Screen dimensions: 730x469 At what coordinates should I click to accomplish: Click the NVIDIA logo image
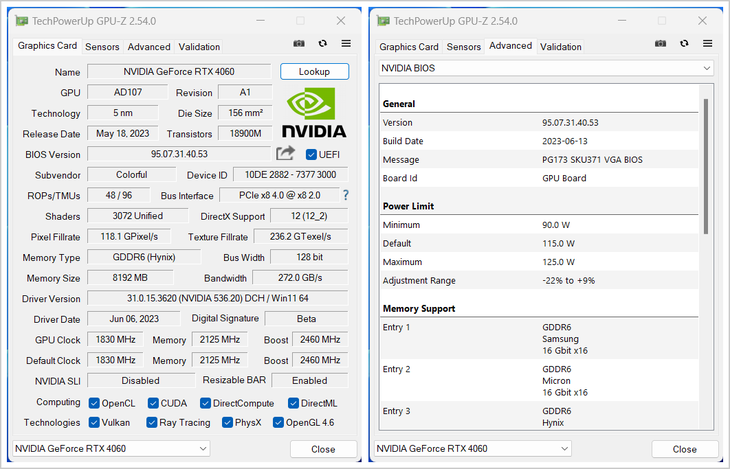(x=314, y=113)
